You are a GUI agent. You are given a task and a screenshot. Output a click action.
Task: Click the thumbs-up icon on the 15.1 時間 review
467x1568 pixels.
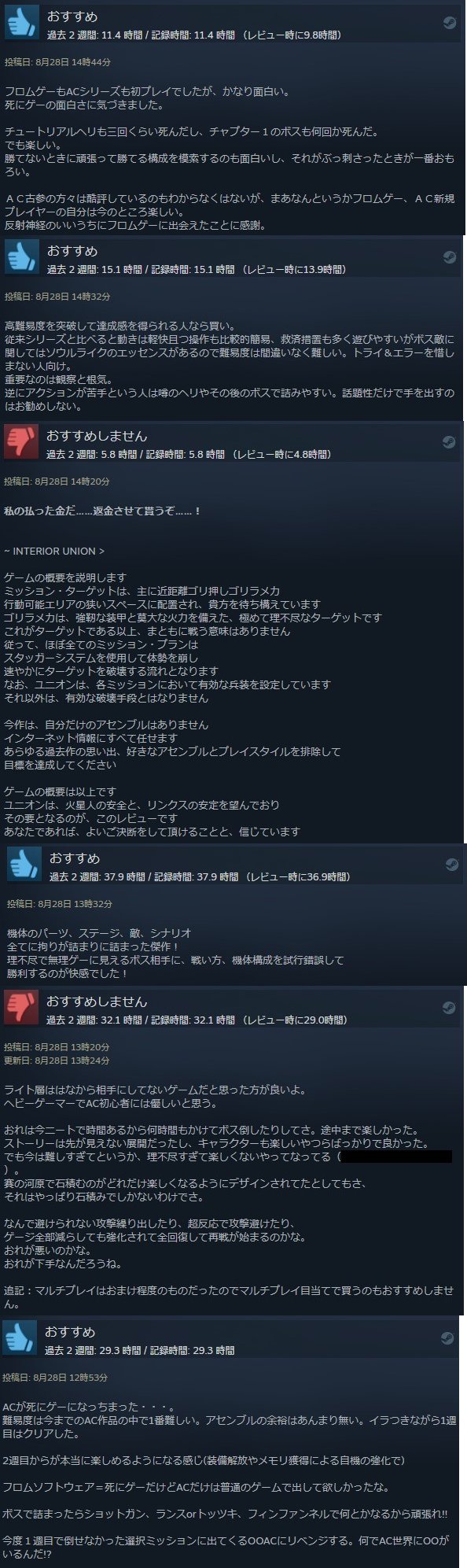(x=21, y=256)
